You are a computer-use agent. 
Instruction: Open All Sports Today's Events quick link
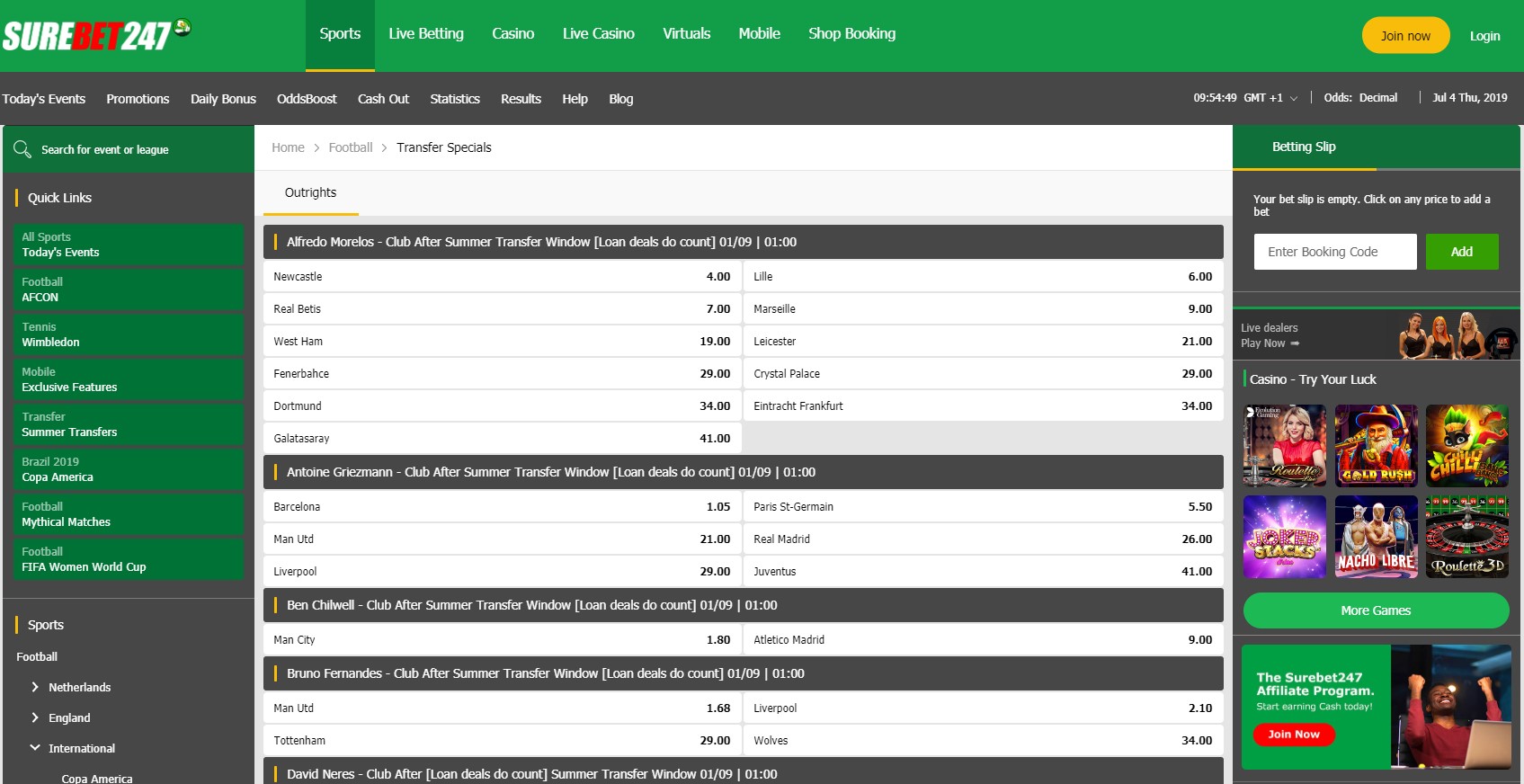[x=129, y=245]
